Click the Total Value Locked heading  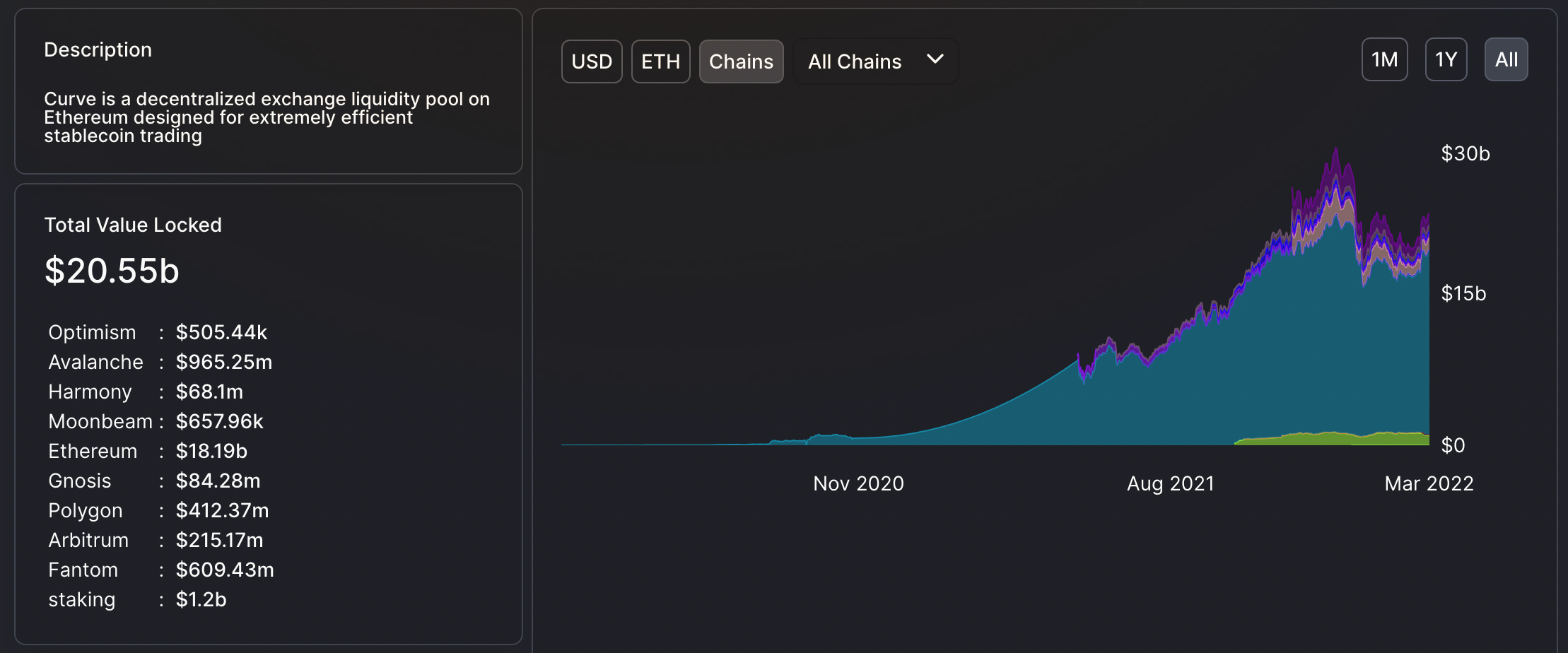(x=133, y=225)
